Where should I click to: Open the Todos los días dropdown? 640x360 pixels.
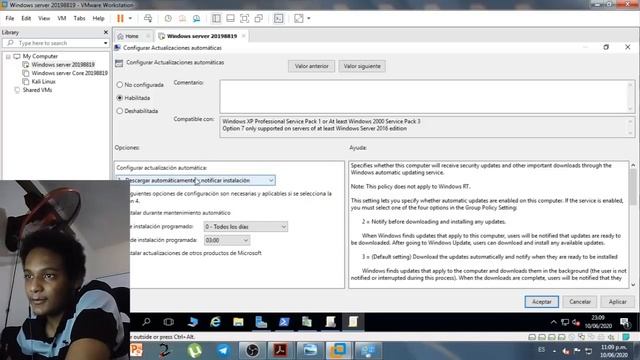click(x=246, y=227)
